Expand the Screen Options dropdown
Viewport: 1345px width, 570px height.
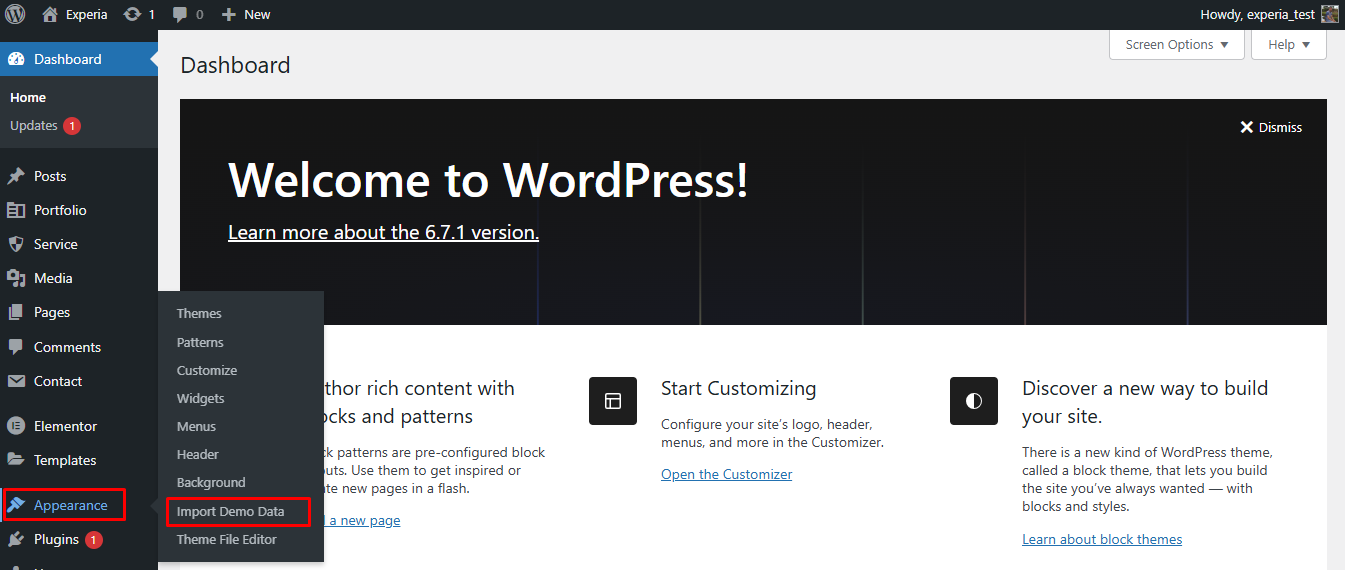[x=1177, y=45]
